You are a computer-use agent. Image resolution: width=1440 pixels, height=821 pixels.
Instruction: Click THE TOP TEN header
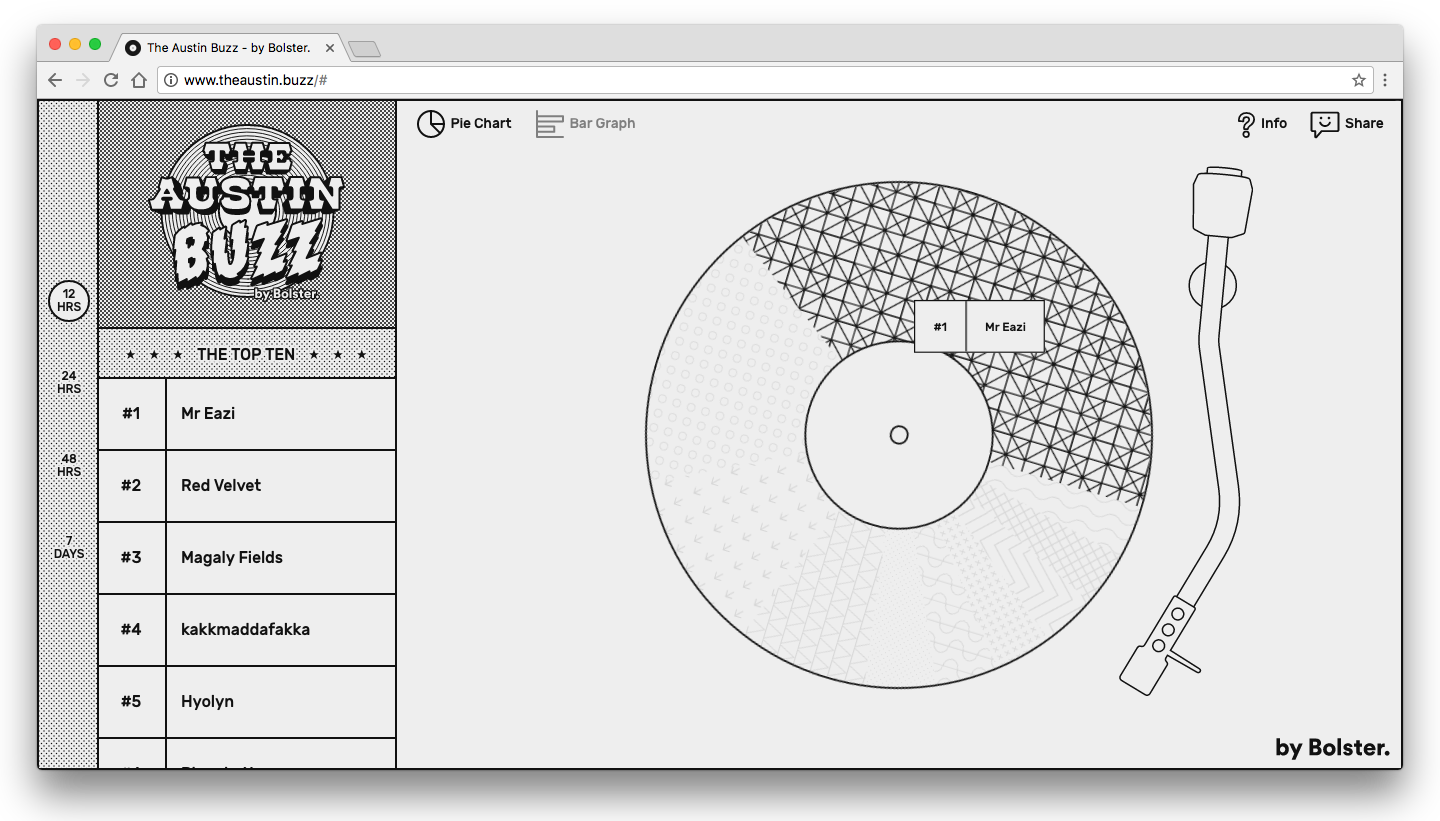tap(247, 354)
